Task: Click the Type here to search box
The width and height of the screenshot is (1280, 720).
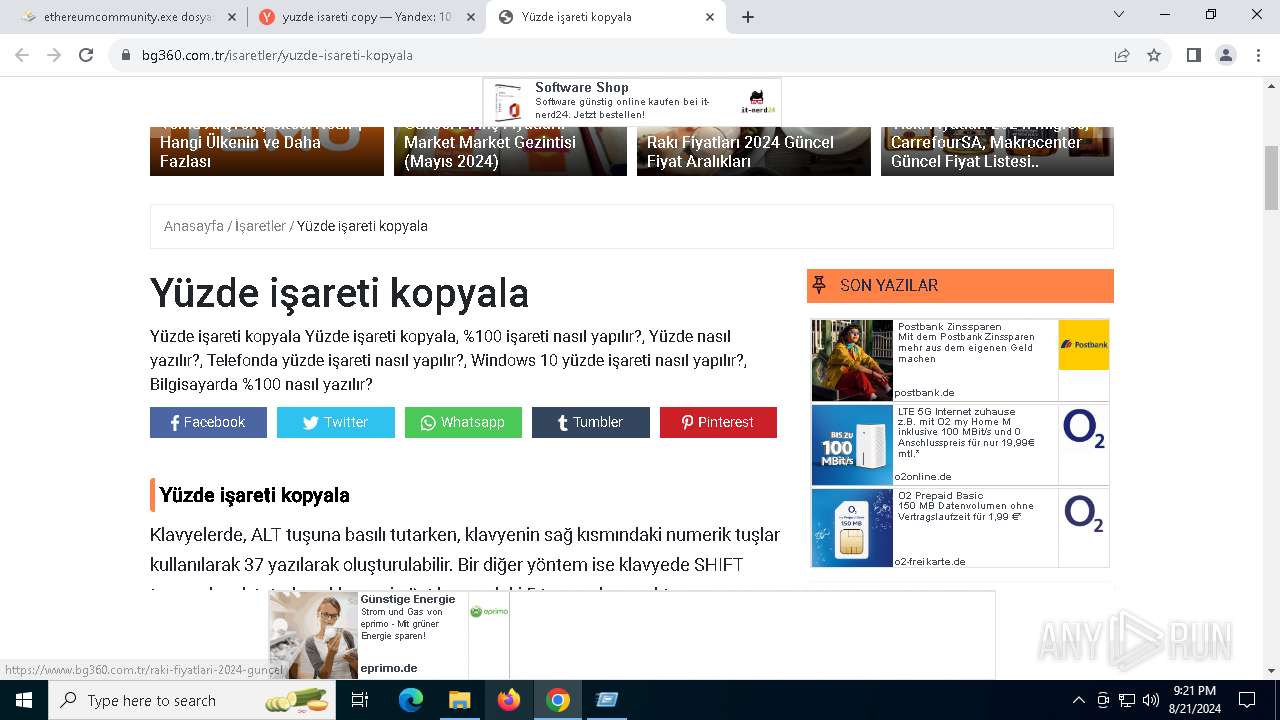Action: [x=193, y=700]
